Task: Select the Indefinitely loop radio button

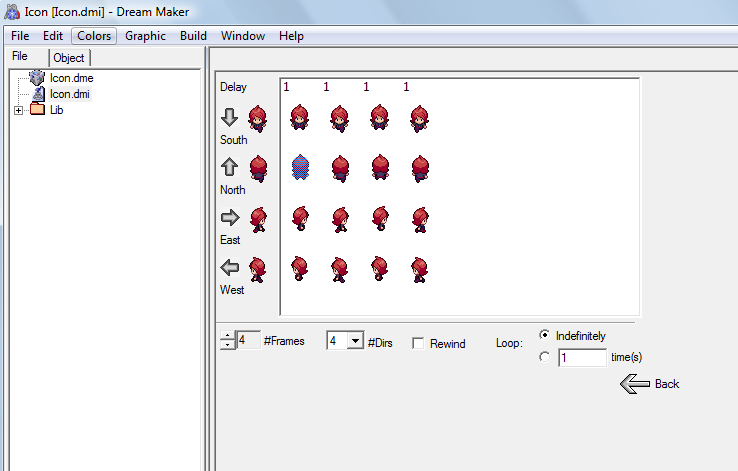Action: (544, 335)
